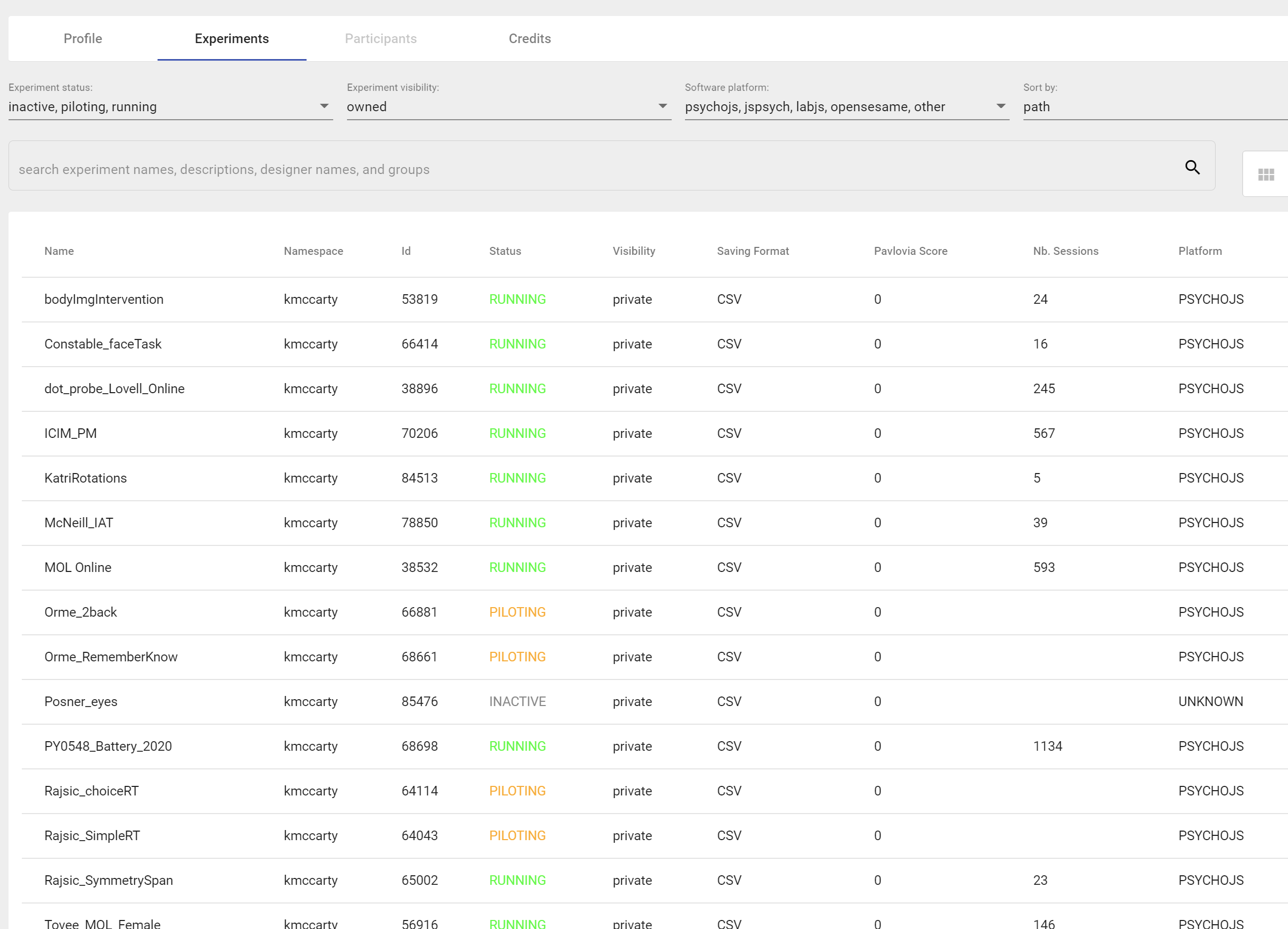Switch to the Profile tab
The width and height of the screenshot is (1288, 929).
83,39
